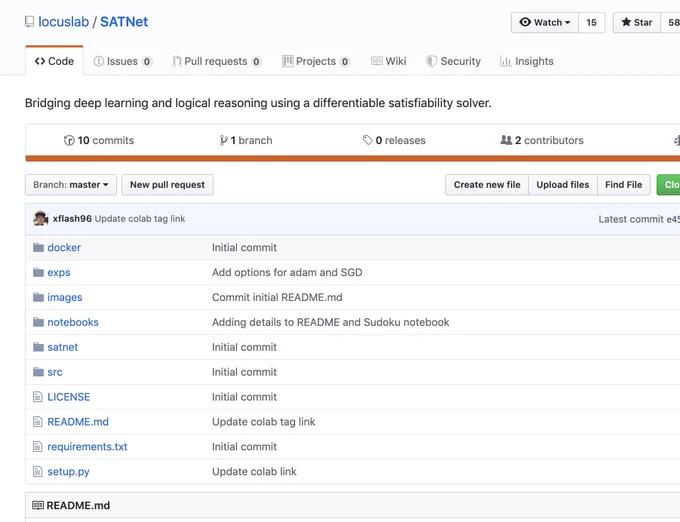The height and width of the screenshot is (522, 680).
Task: Open the Watch dropdown button
Action: tap(545, 23)
